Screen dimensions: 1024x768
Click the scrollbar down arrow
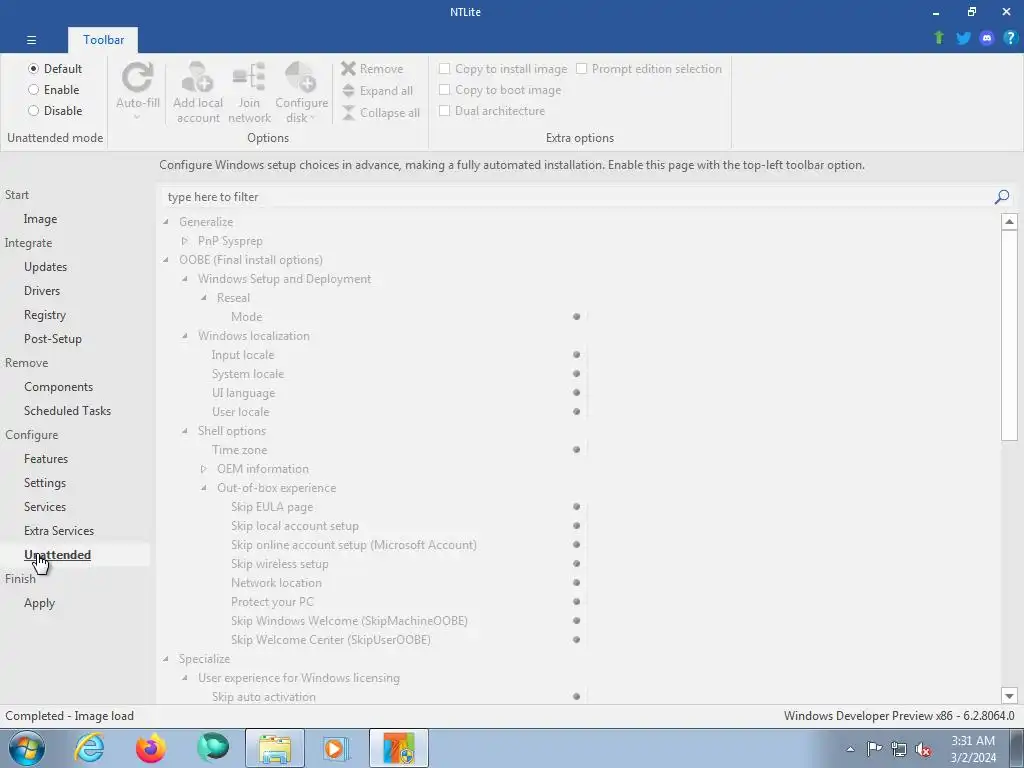pos(1009,696)
